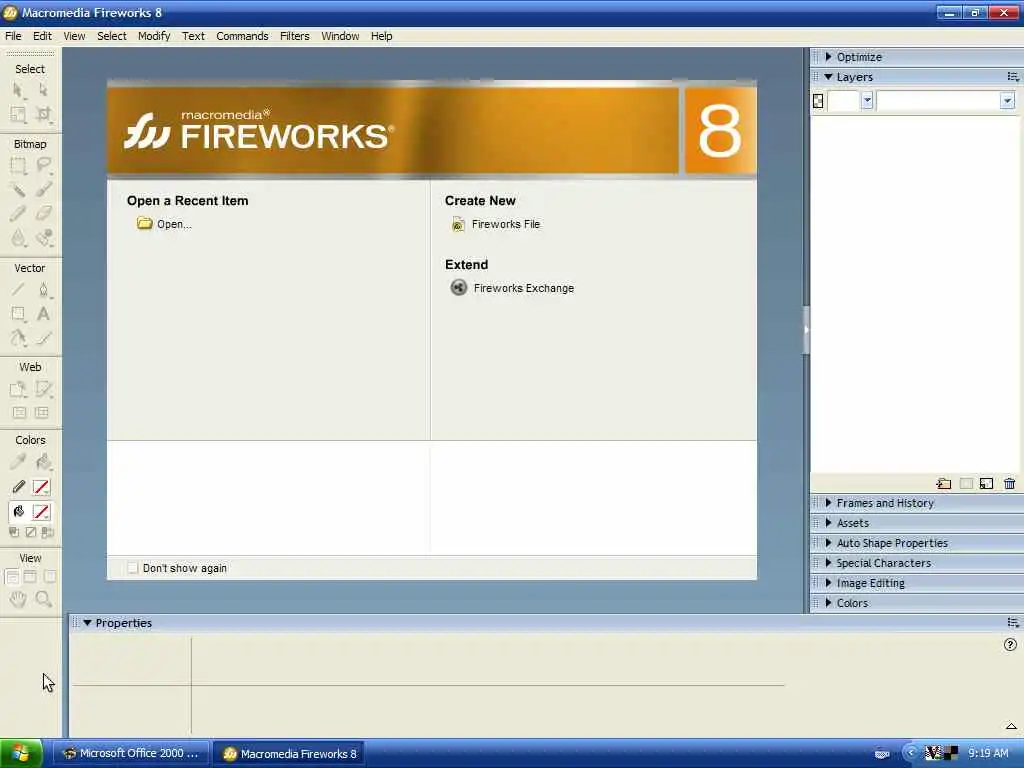
Task: Select the Zoom tool
Action: coord(43,599)
